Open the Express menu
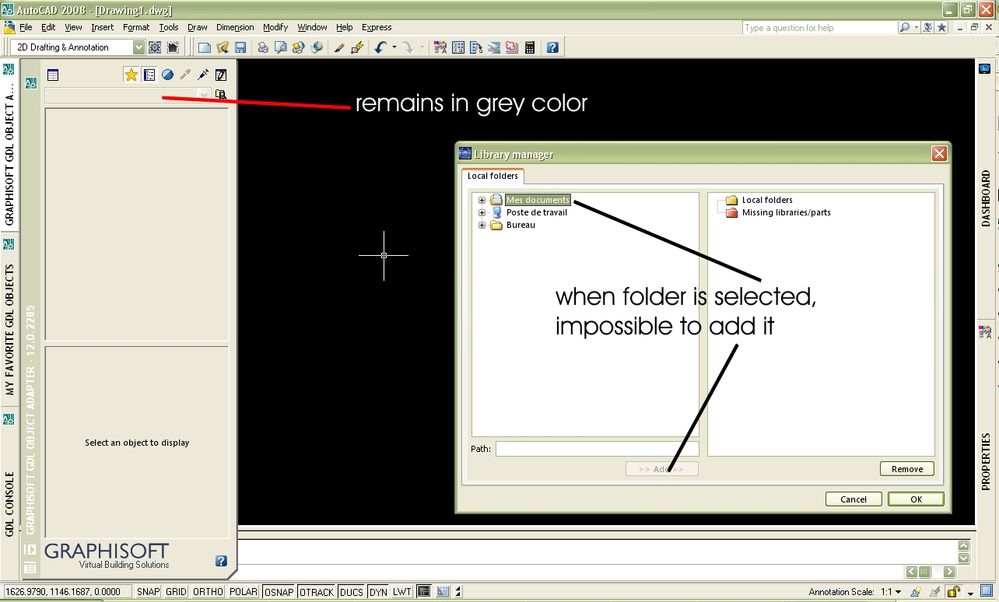Image resolution: width=999 pixels, height=602 pixels. click(x=377, y=27)
